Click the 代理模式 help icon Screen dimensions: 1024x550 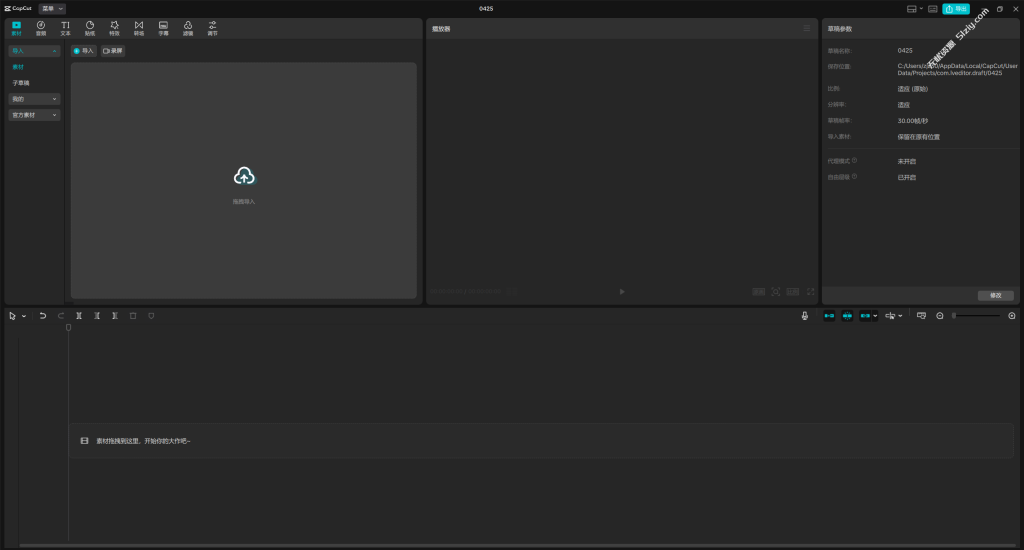click(854, 161)
